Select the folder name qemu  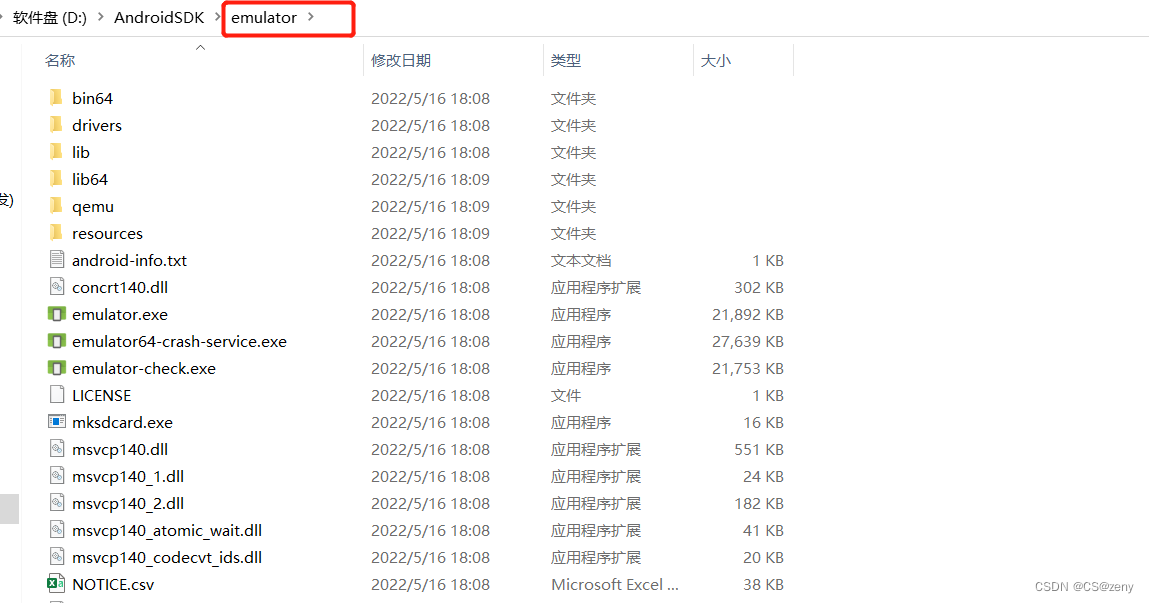tap(92, 207)
